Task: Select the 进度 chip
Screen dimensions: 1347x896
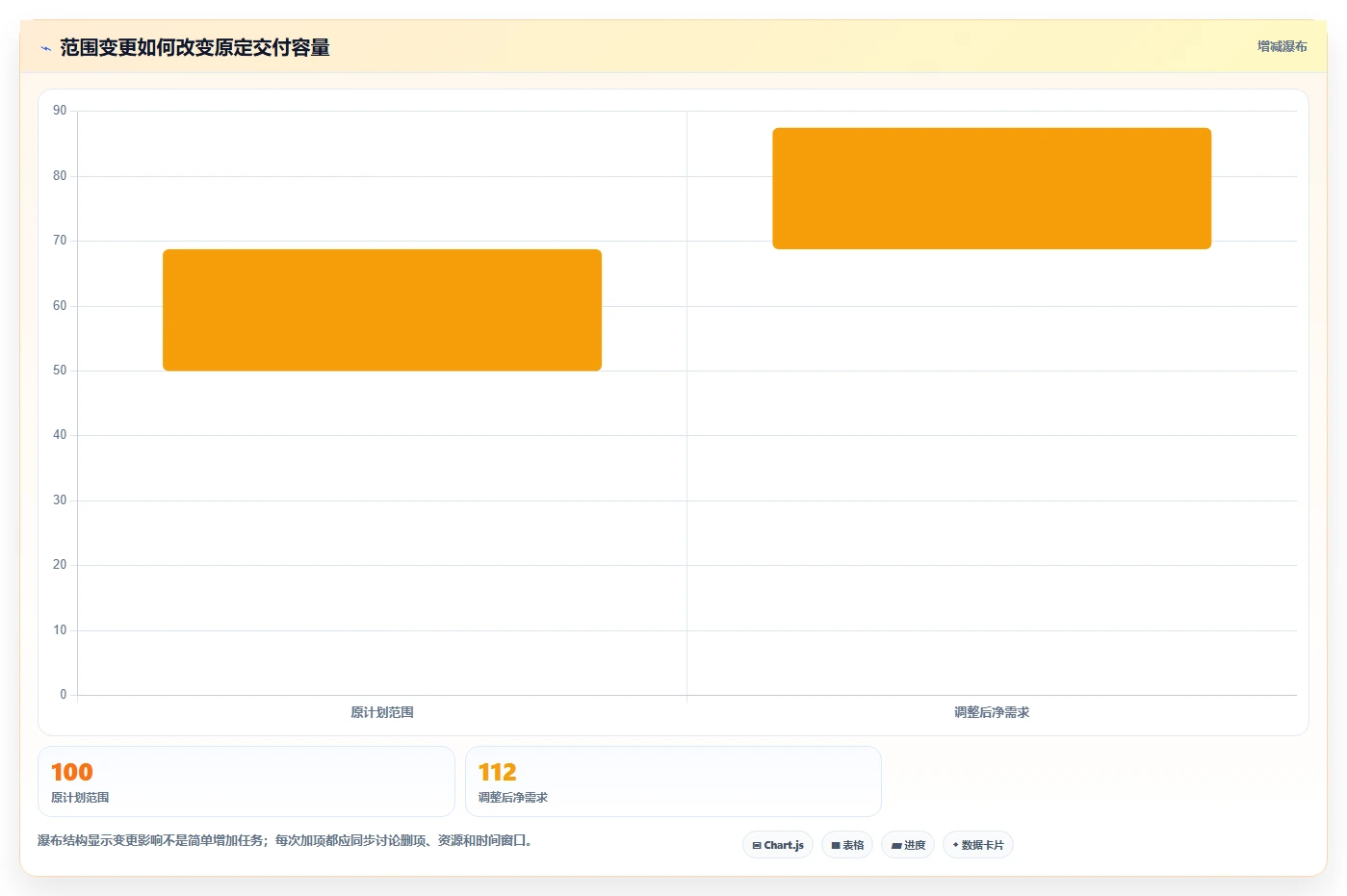Action: click(908, 845)
